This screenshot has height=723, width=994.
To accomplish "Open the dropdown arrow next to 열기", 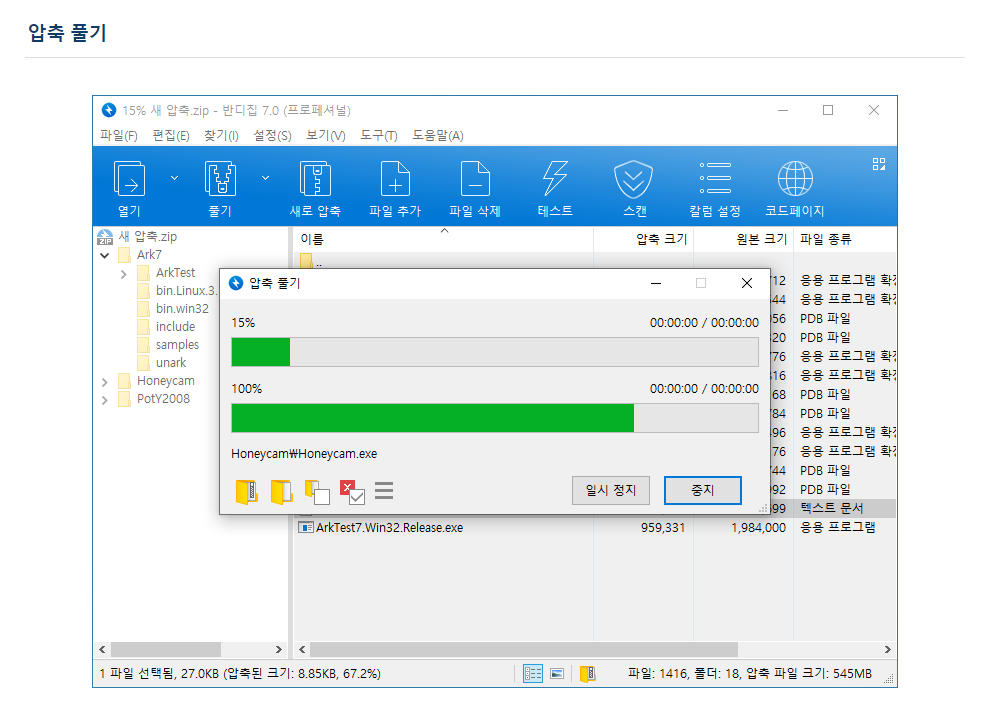I will tap(174, 178).
